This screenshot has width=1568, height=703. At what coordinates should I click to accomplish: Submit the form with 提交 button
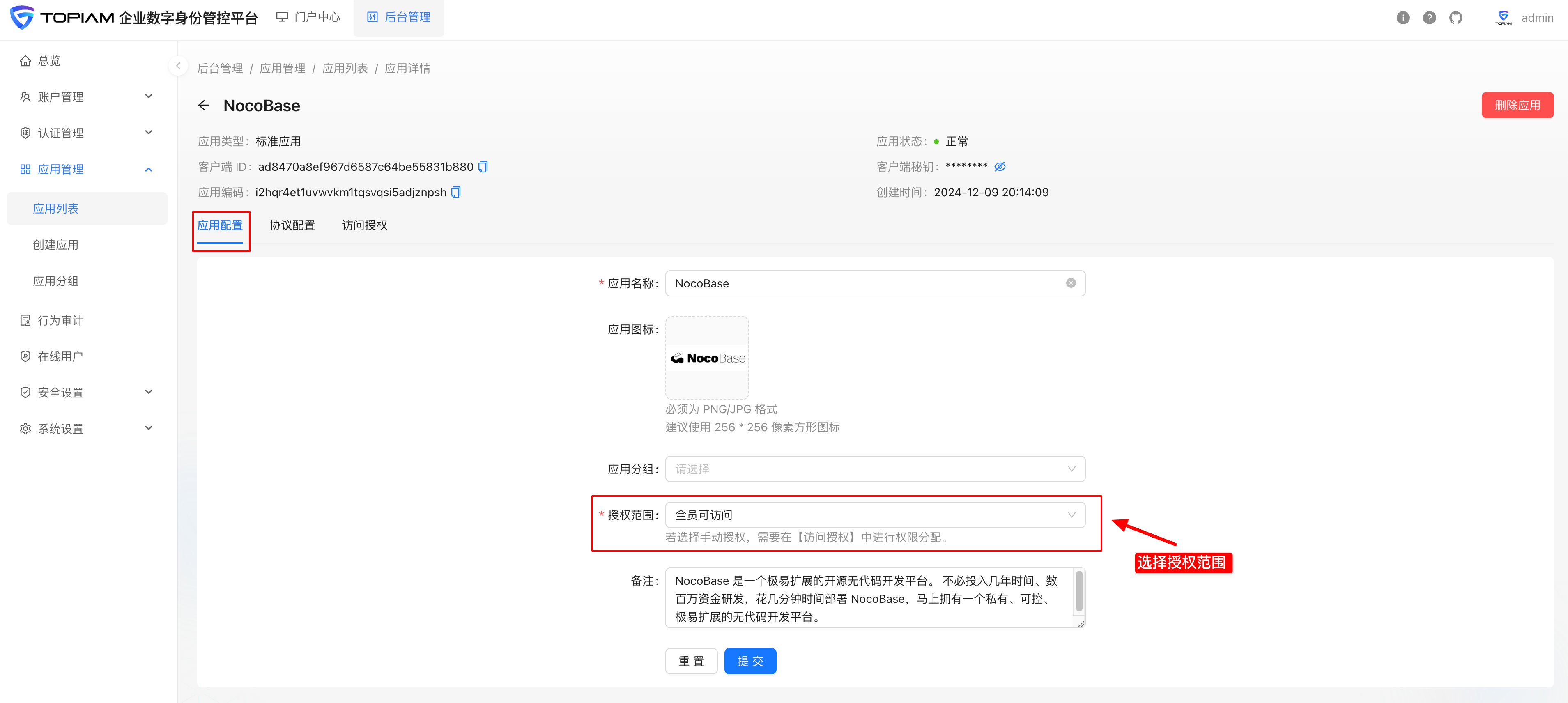tap(750, 660)
